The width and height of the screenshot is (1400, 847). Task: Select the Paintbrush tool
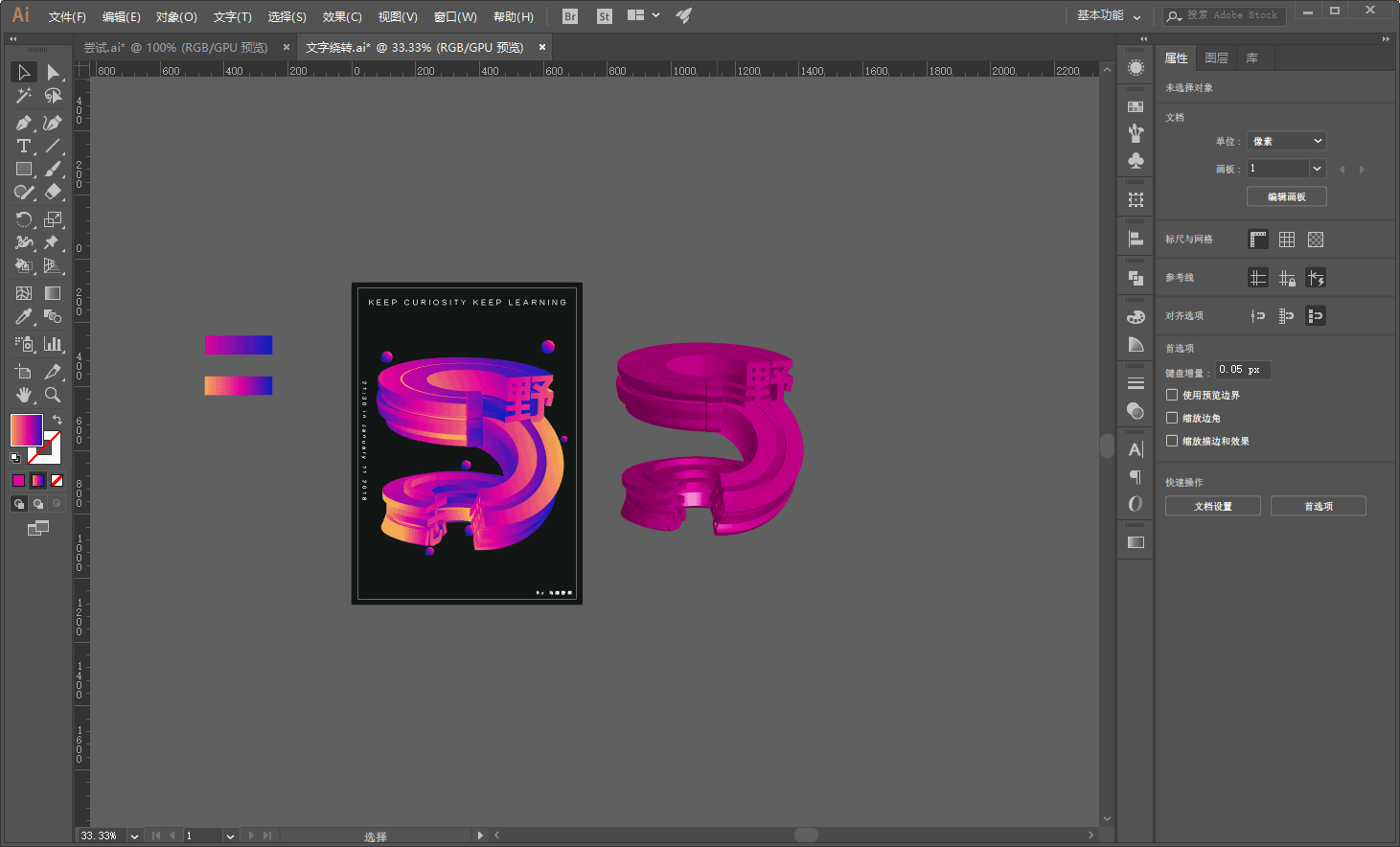coord(53,169)
